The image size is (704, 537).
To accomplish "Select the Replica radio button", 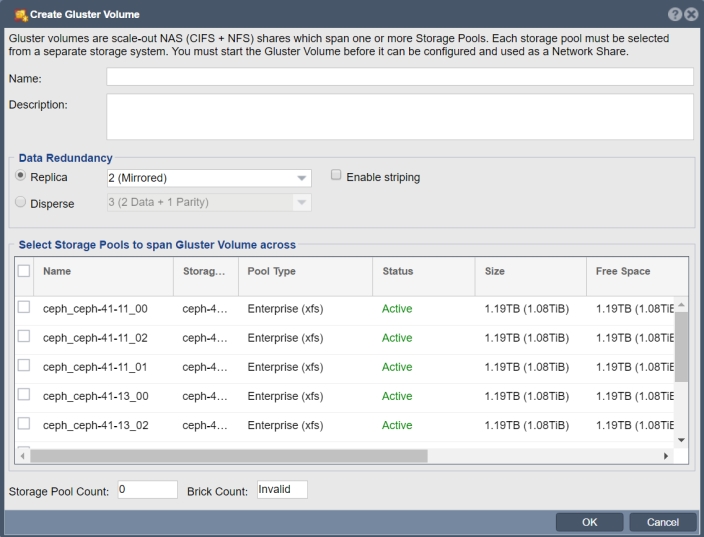I will pos(20,176).
